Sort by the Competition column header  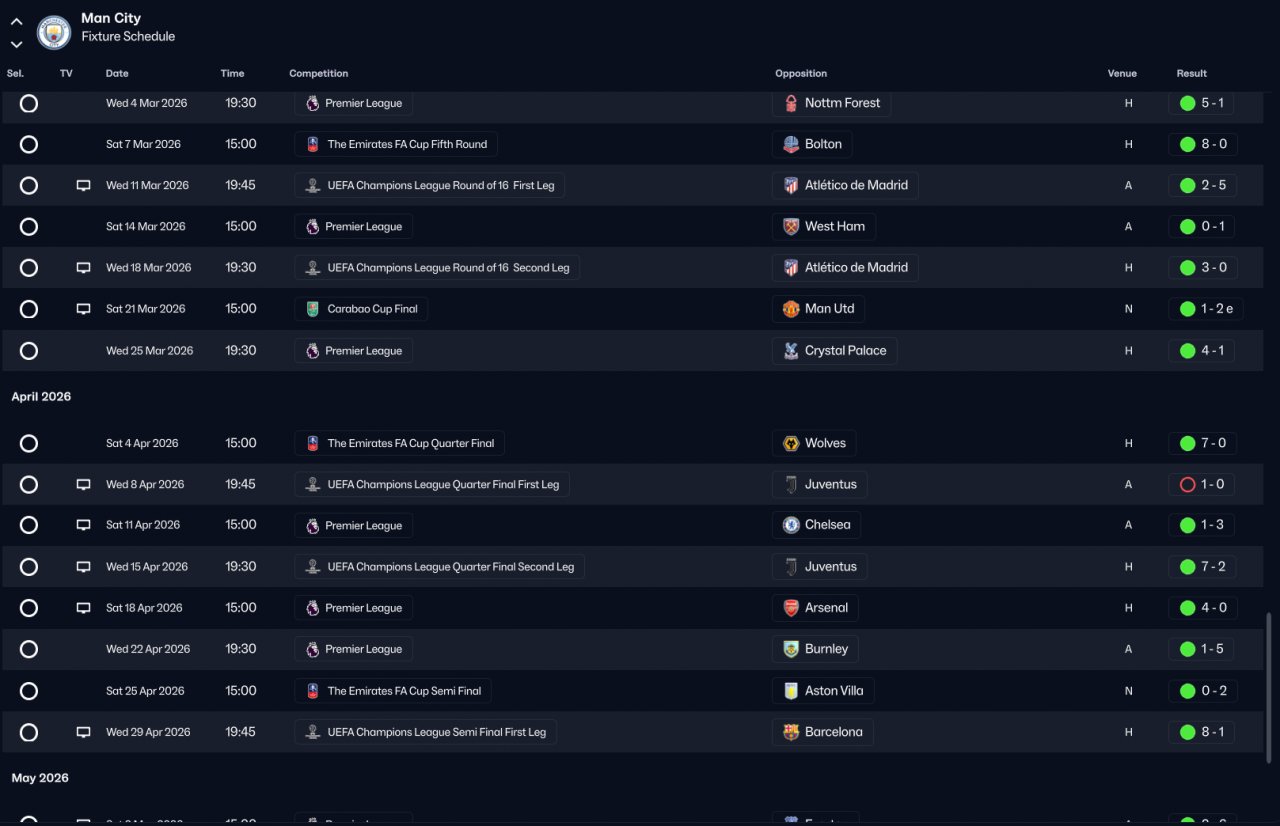319,73
